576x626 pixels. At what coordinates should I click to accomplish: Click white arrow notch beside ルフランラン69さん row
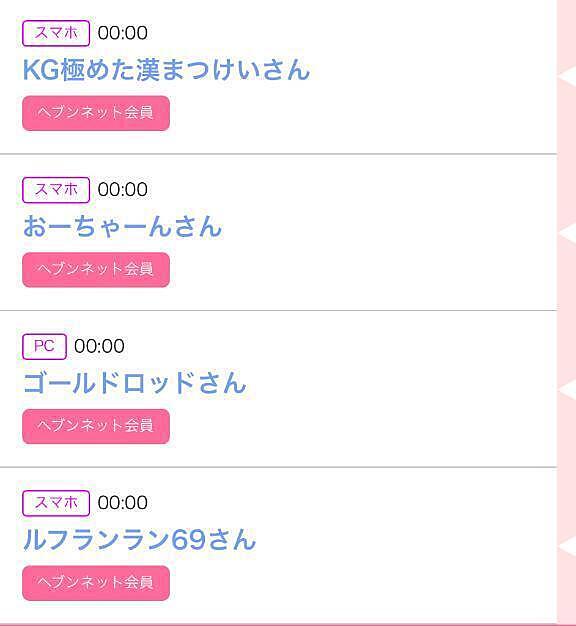pos(567,546)
